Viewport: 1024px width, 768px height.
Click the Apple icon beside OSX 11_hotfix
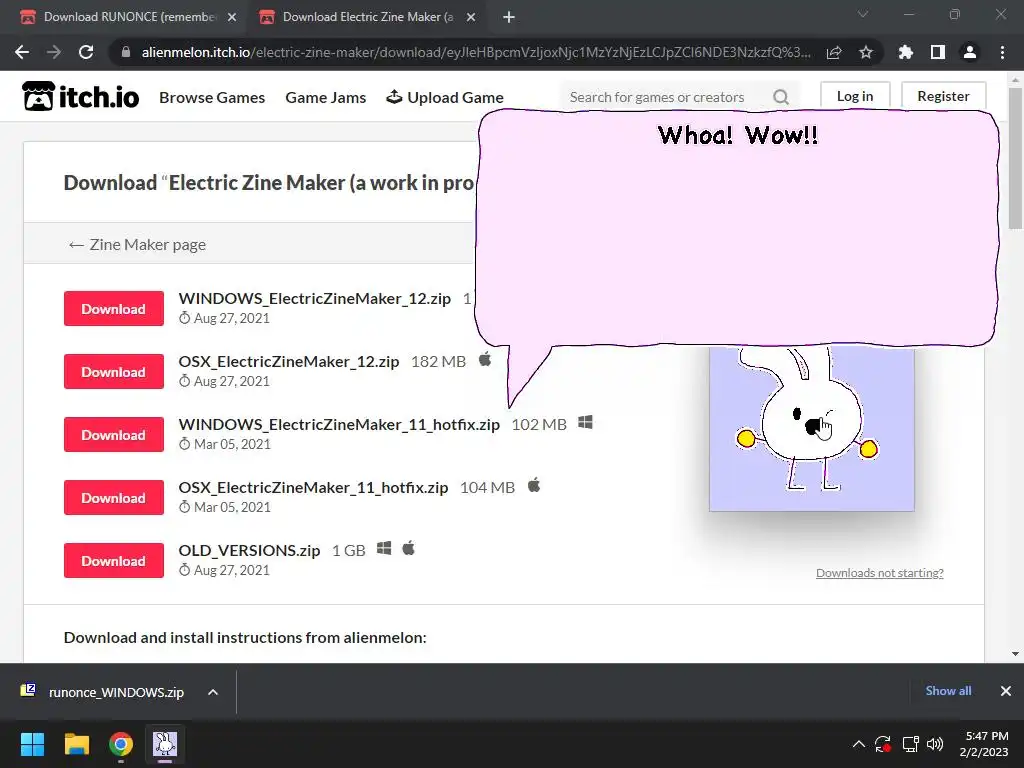(534, 485)
